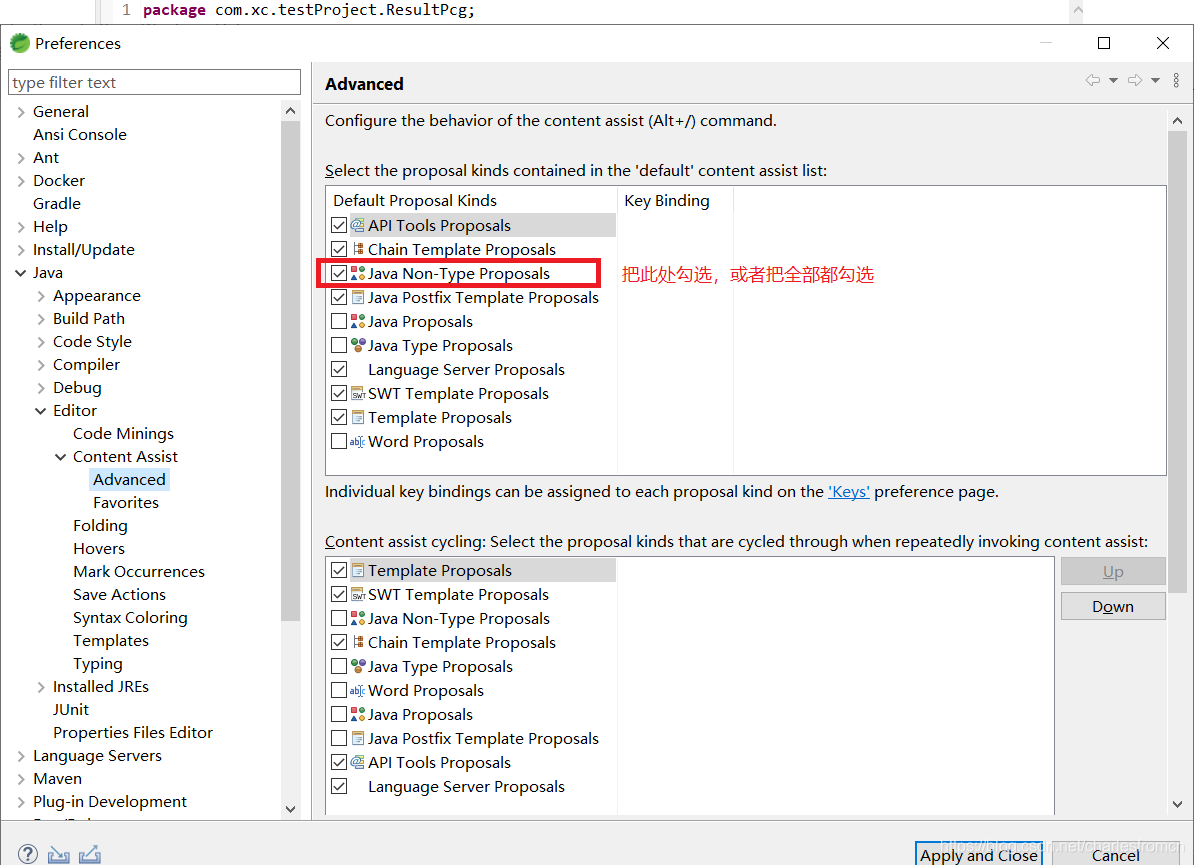Check Word Proposals in default proposal kinds
This screenshot has width=1194, height=865.
pyautogui.click(x=339, y=442)
